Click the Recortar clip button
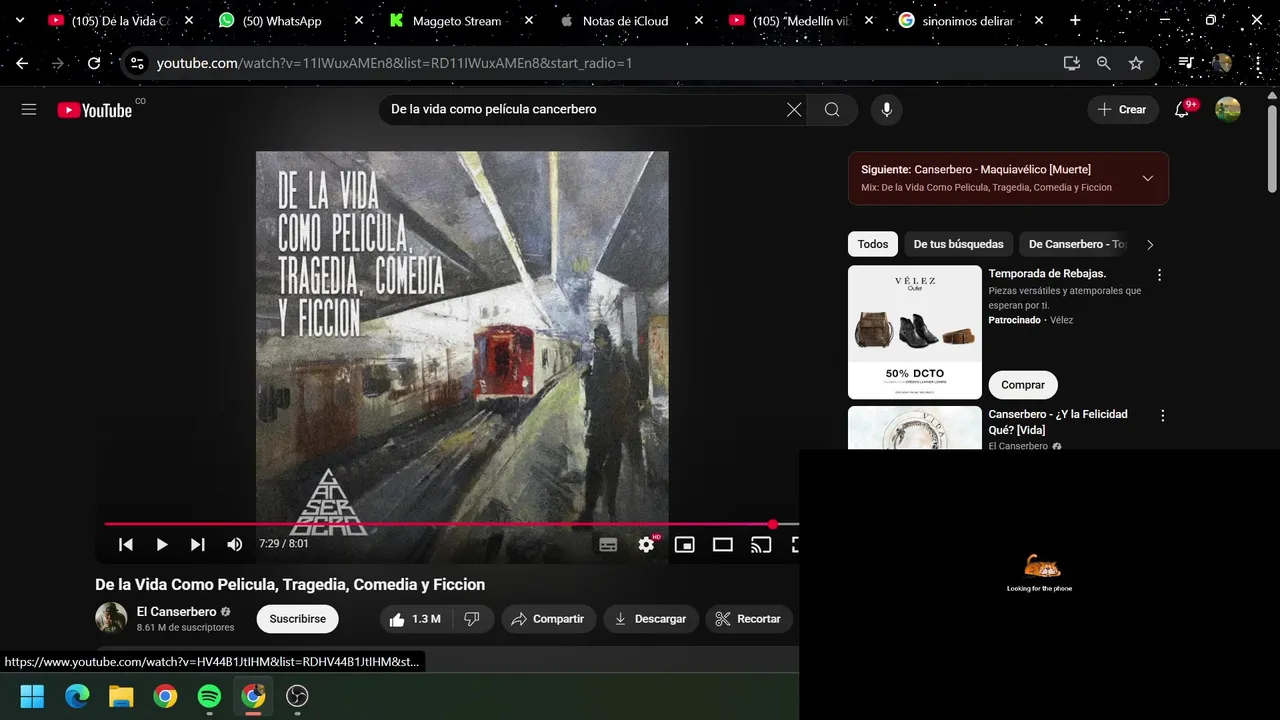 (x=749, y=619)
